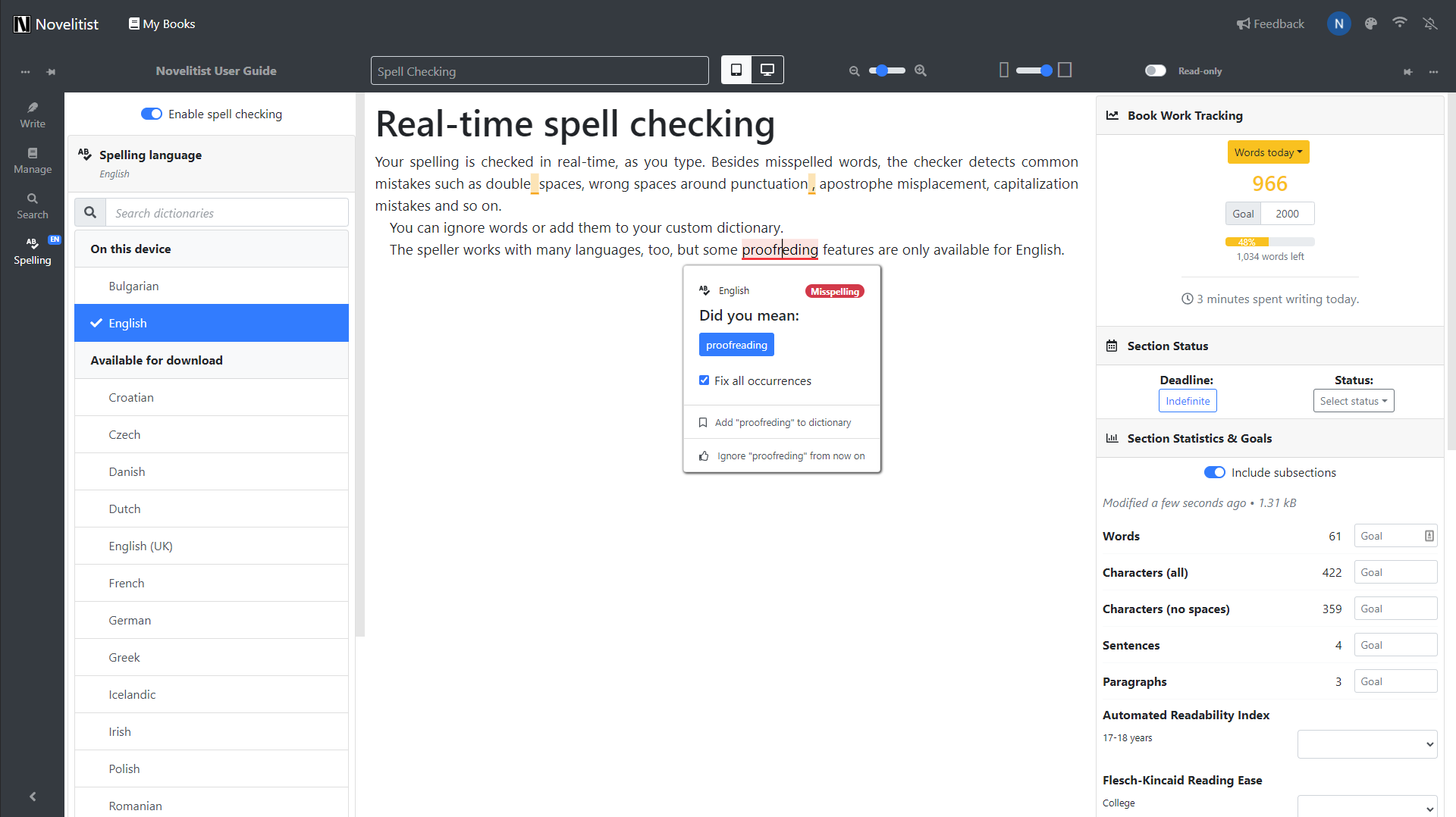Download the Croatian dictionary

(212, 397)
